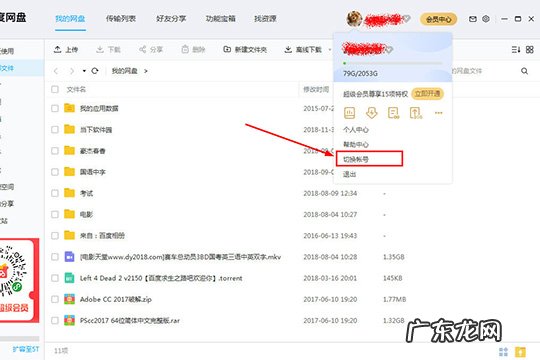
Task: Click the 下载 download toolbar icon
Action: [100, 50]
